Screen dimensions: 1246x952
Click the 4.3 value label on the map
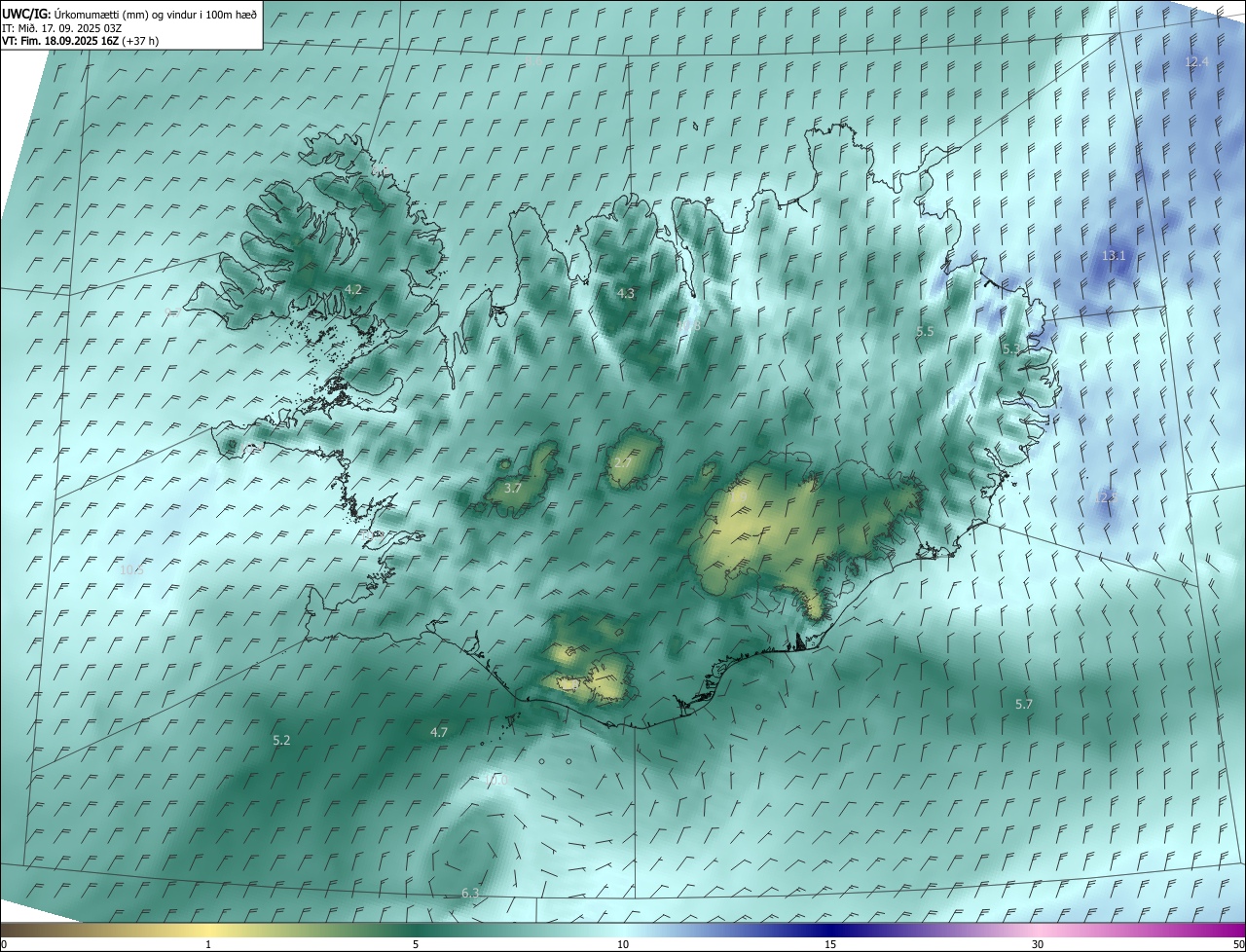pyautogui.click(x=626, y=293)
